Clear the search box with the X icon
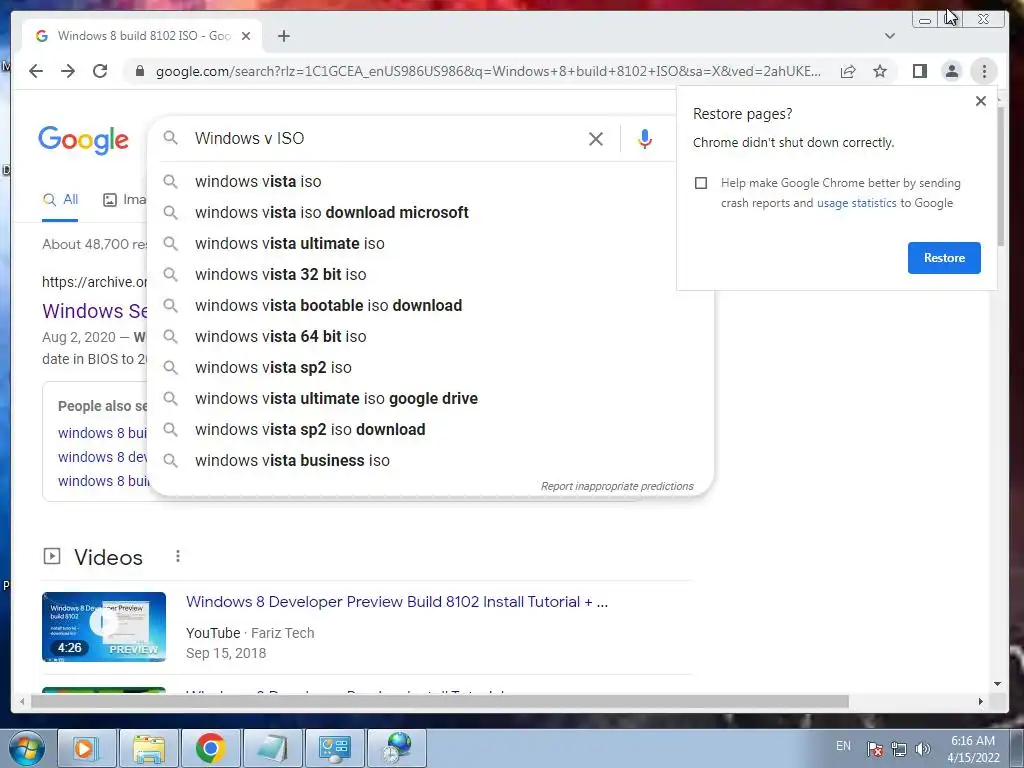 [x=596, y=138]
